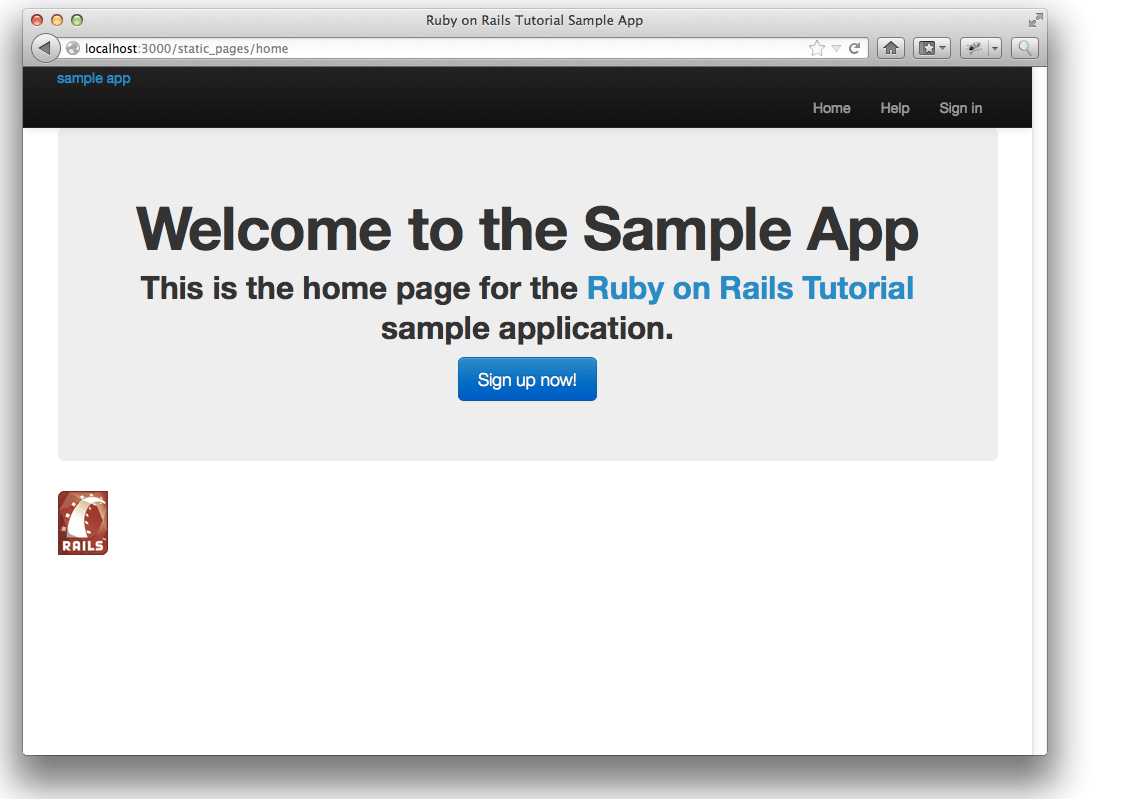
Task: Open Help from the navigation bar
Action: 895,108
